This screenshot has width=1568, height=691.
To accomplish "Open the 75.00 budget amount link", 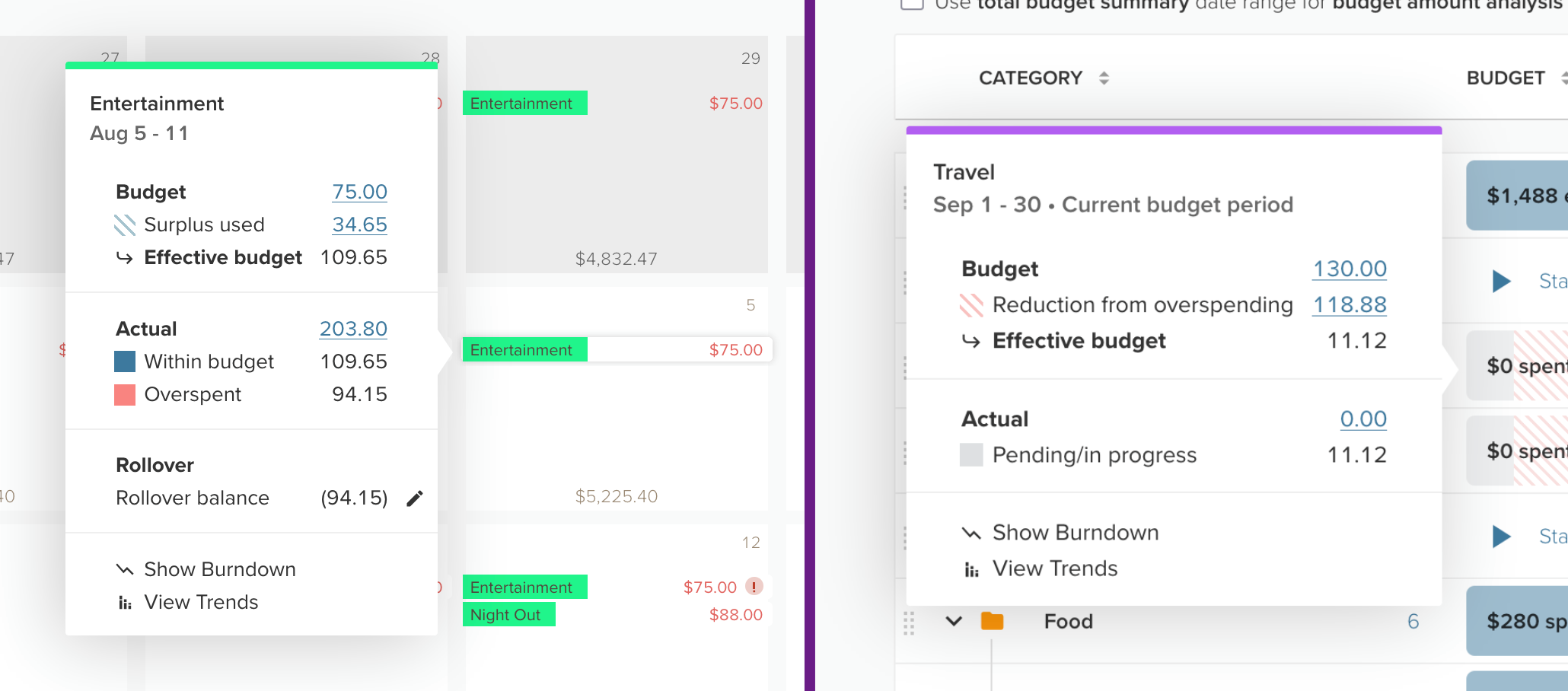I will [359, 192].
